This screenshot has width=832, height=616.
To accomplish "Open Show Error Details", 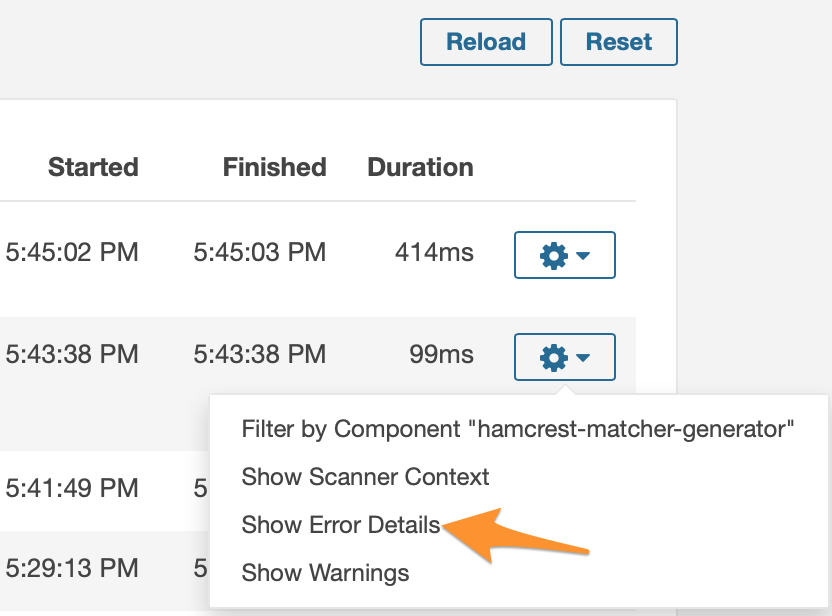I will 341,525.
